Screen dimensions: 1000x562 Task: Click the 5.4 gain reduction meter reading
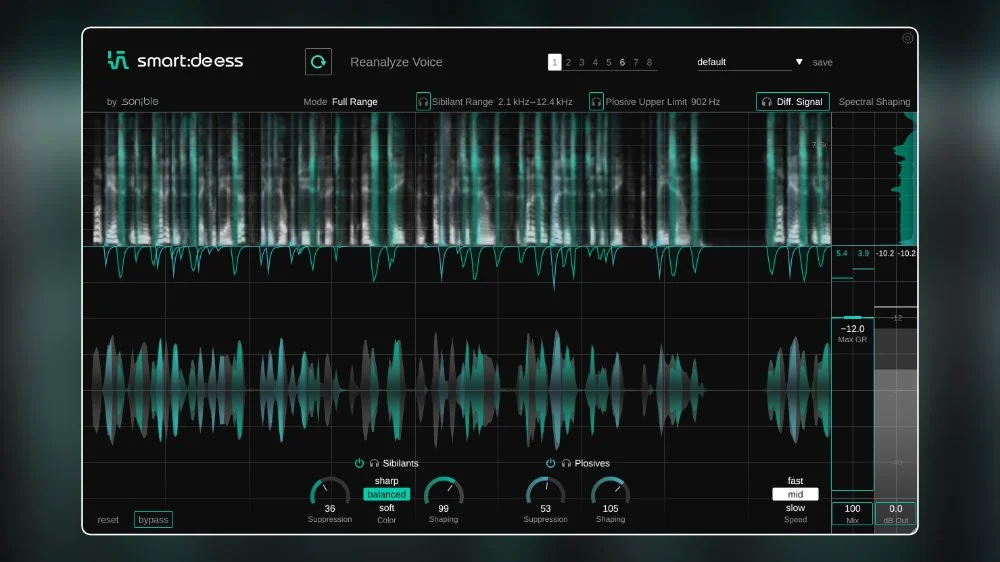point(842,253)
